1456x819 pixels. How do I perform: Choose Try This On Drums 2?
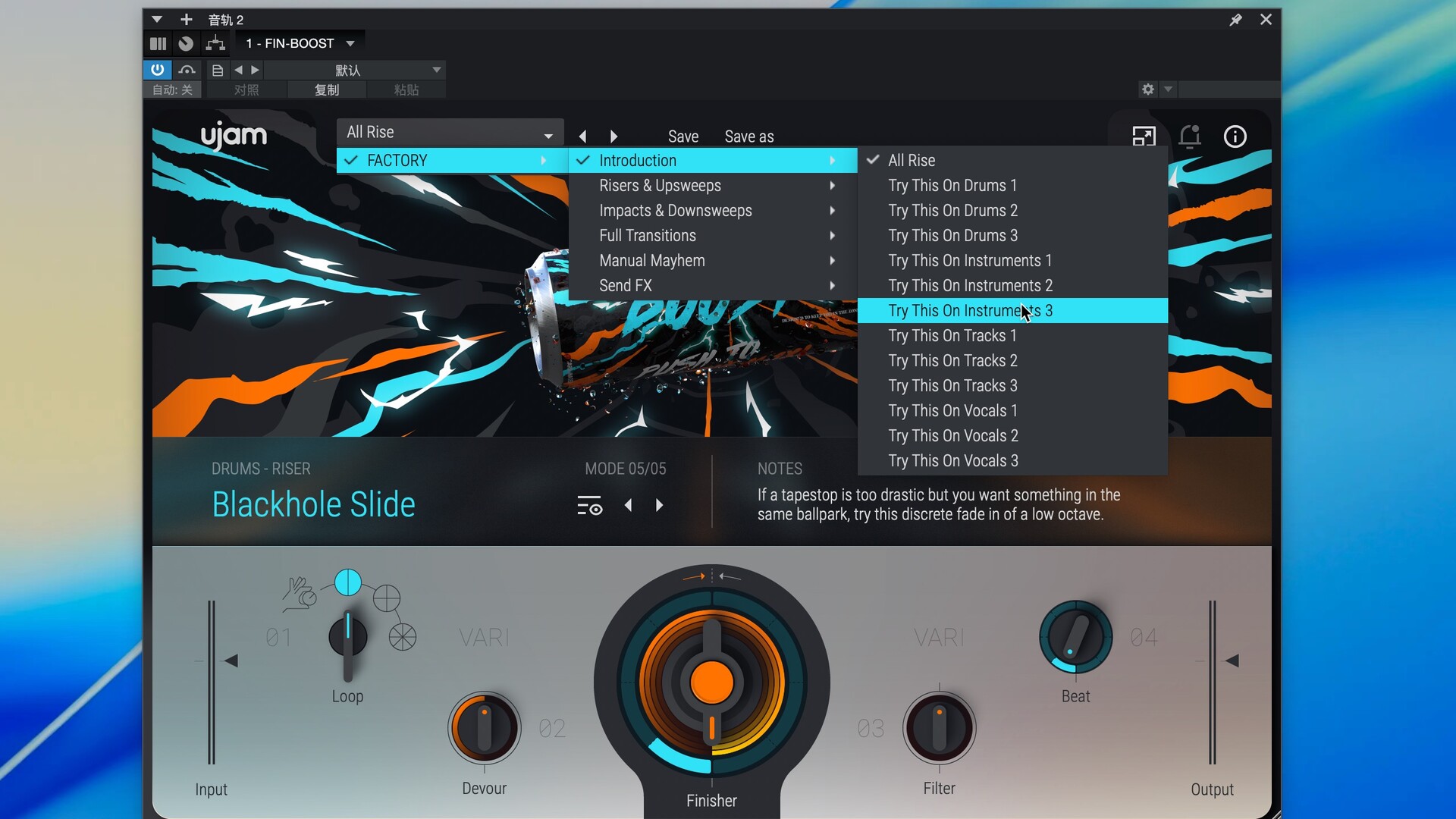[1012, 210]
